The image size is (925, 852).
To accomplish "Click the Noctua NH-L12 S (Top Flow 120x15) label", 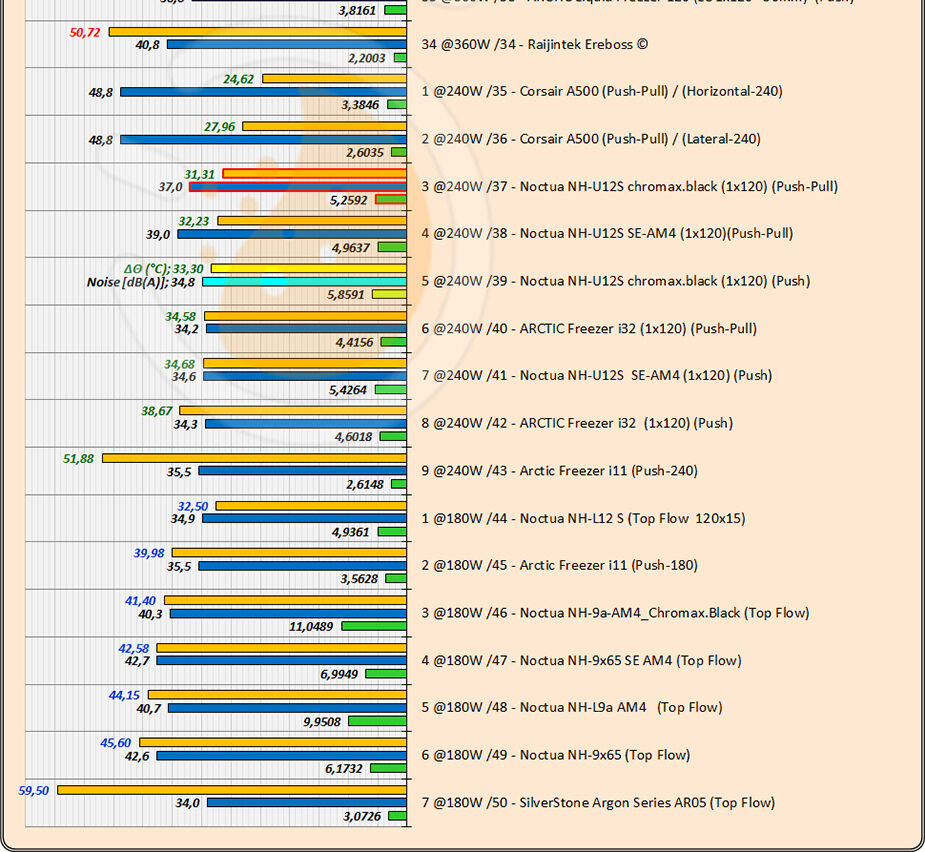I will [x=583, y=519].
